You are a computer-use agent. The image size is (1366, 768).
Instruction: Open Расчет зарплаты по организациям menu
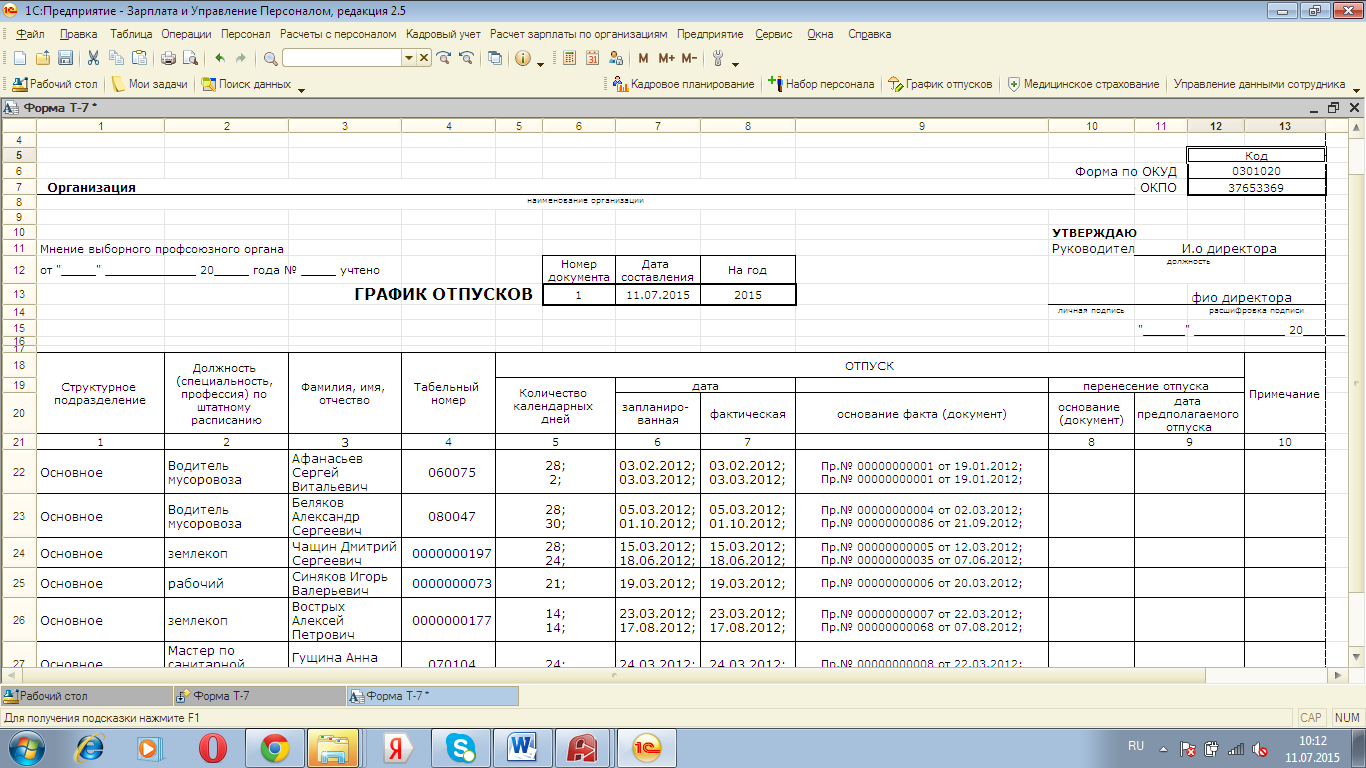point(579,34)
